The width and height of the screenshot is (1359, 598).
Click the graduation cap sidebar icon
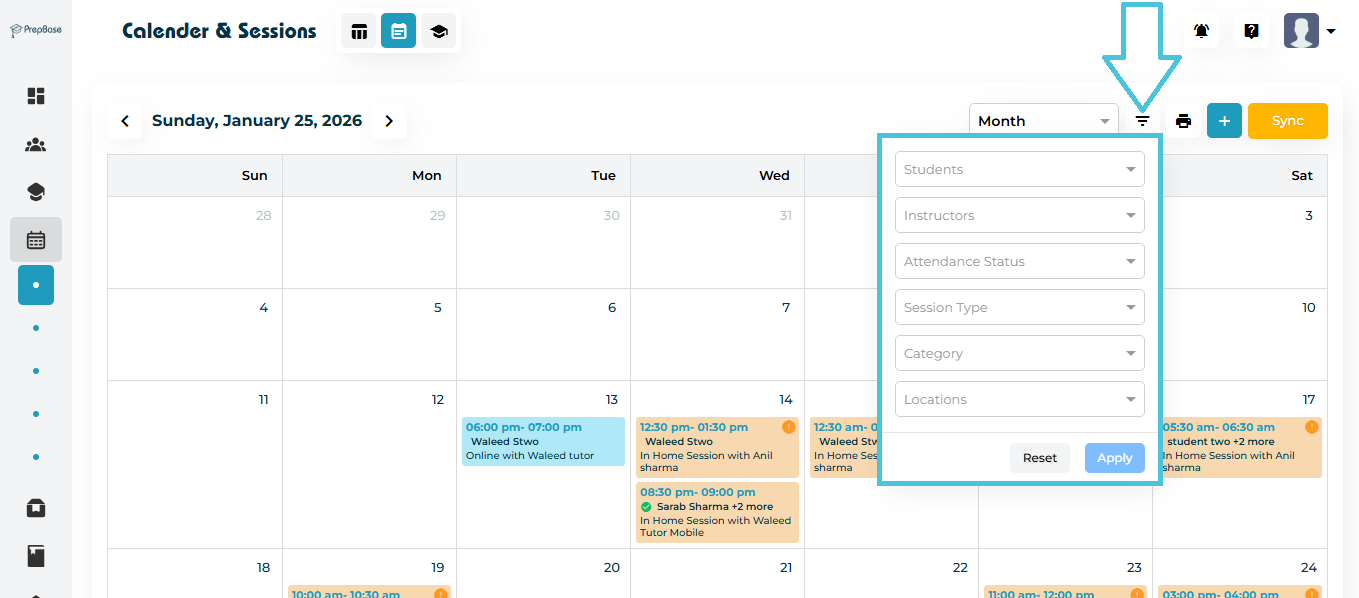click(x=36, y=192)
